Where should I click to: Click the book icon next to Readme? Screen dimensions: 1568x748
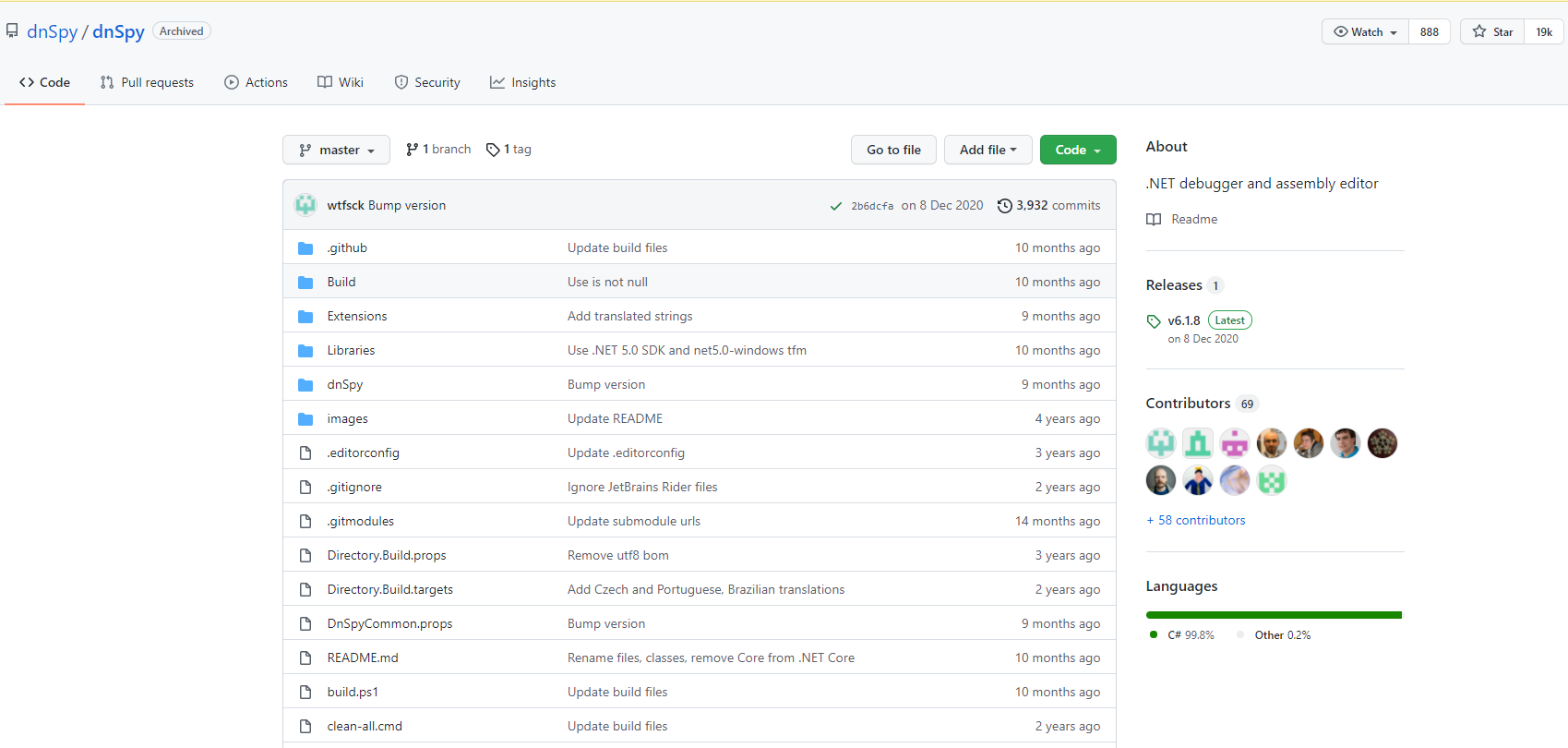1154,220
